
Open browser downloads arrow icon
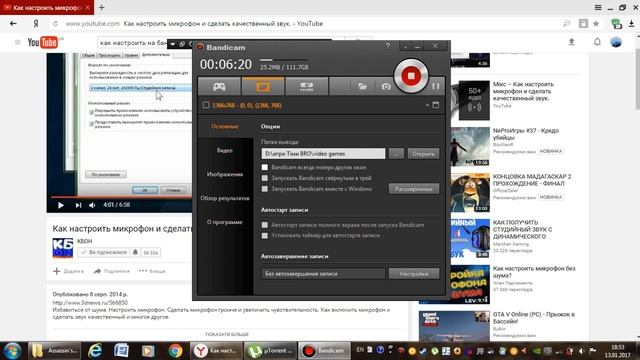[x=631, y=24]
